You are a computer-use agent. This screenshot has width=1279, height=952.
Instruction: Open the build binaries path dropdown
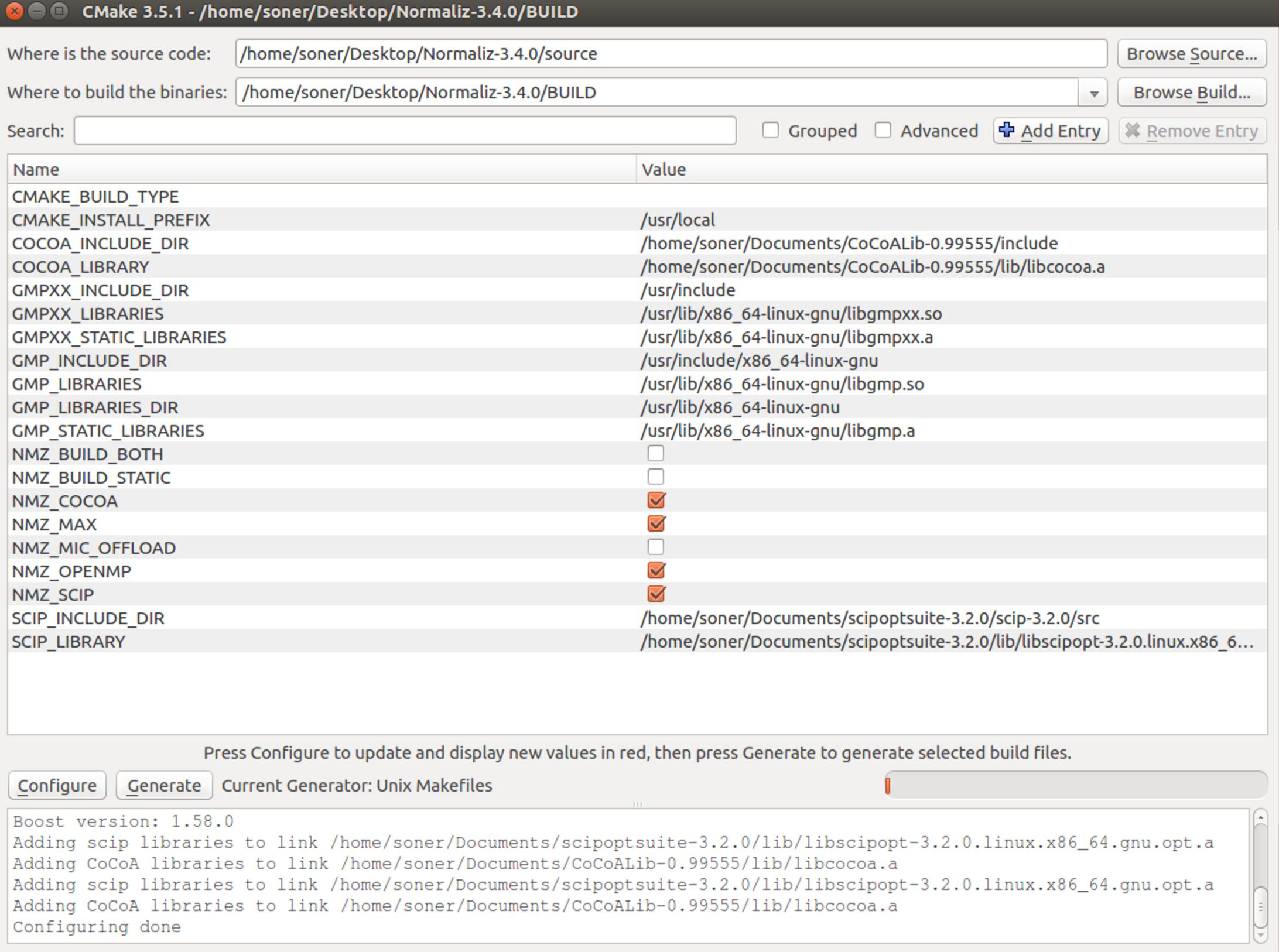[x=1093, y=93]
